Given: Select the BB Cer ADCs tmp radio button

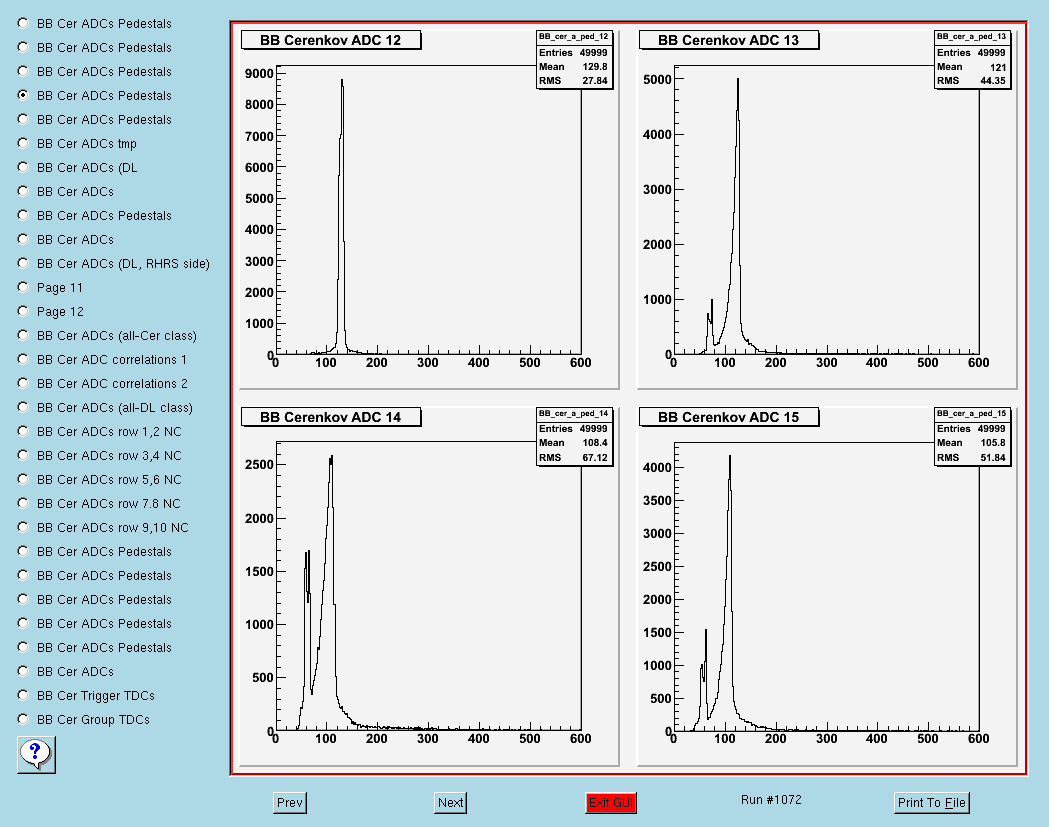Looking at the screenshot, I should 23,143.
